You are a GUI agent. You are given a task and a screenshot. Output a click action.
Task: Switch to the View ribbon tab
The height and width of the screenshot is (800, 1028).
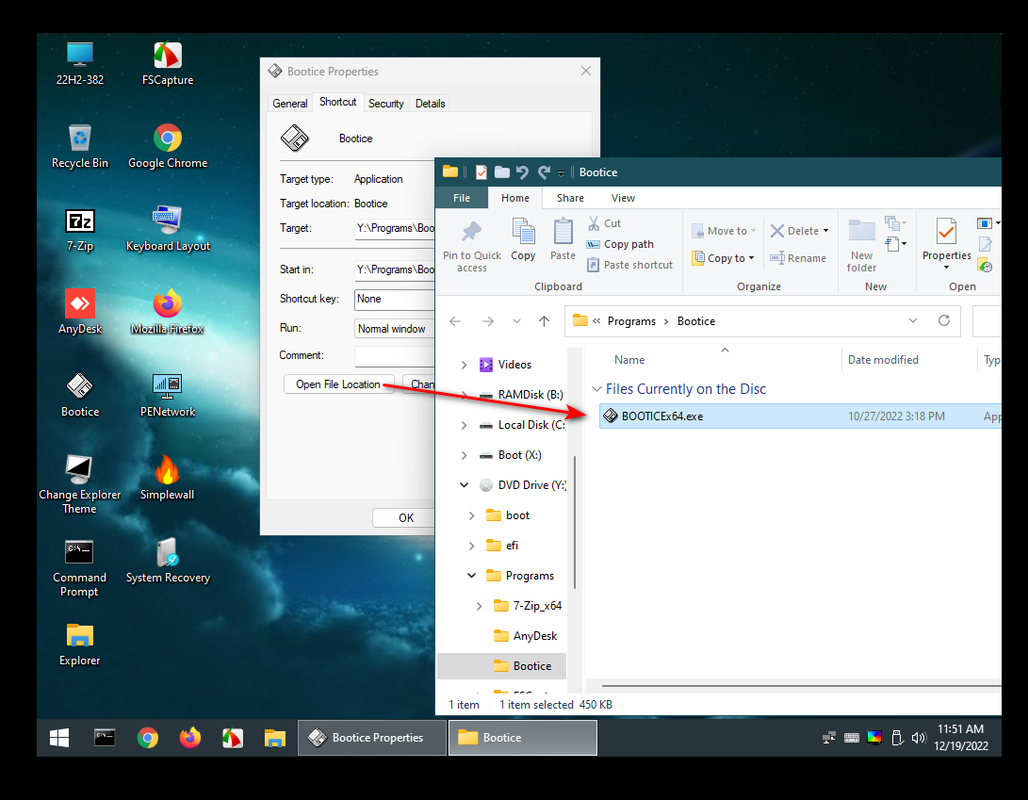coord(623,198)
